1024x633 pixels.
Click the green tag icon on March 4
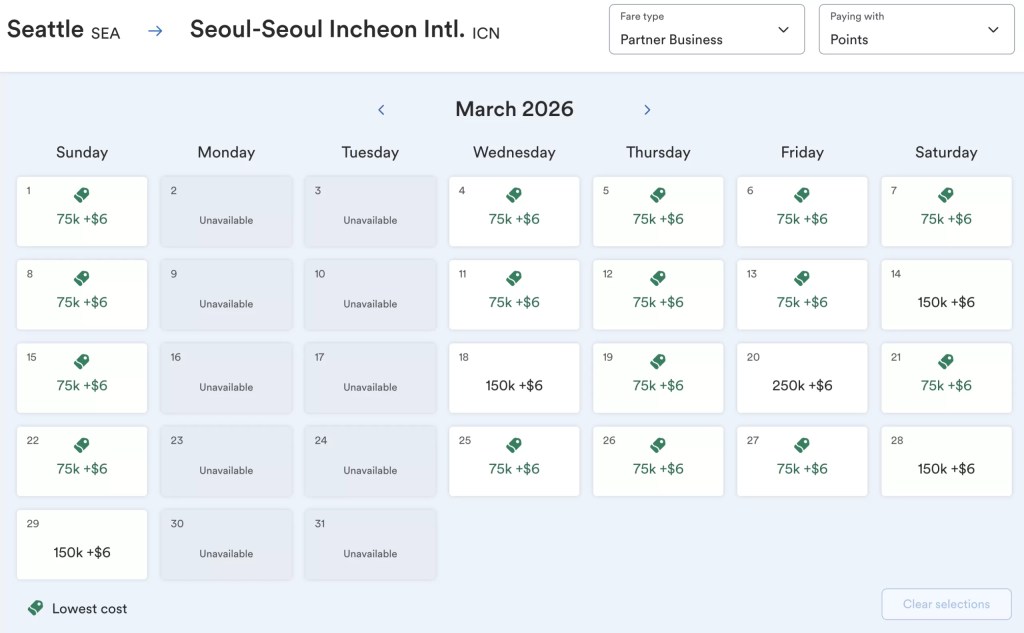point(514,195)
